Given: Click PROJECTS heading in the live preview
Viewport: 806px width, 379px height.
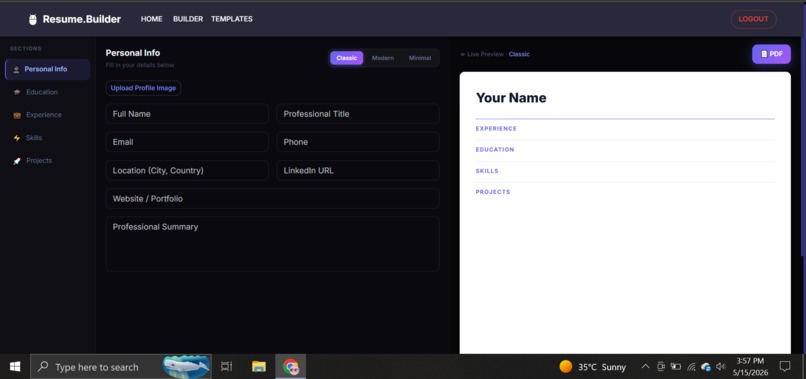Looking at the screenshot, I should 493,192.
